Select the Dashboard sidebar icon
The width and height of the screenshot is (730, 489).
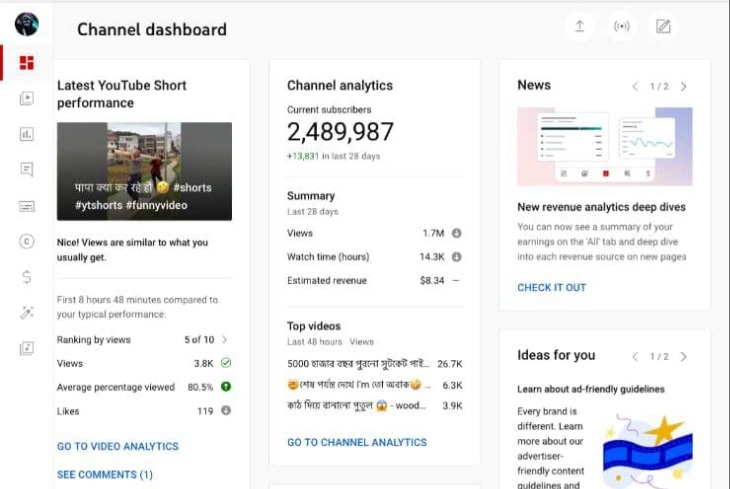[x=27, y=62]
